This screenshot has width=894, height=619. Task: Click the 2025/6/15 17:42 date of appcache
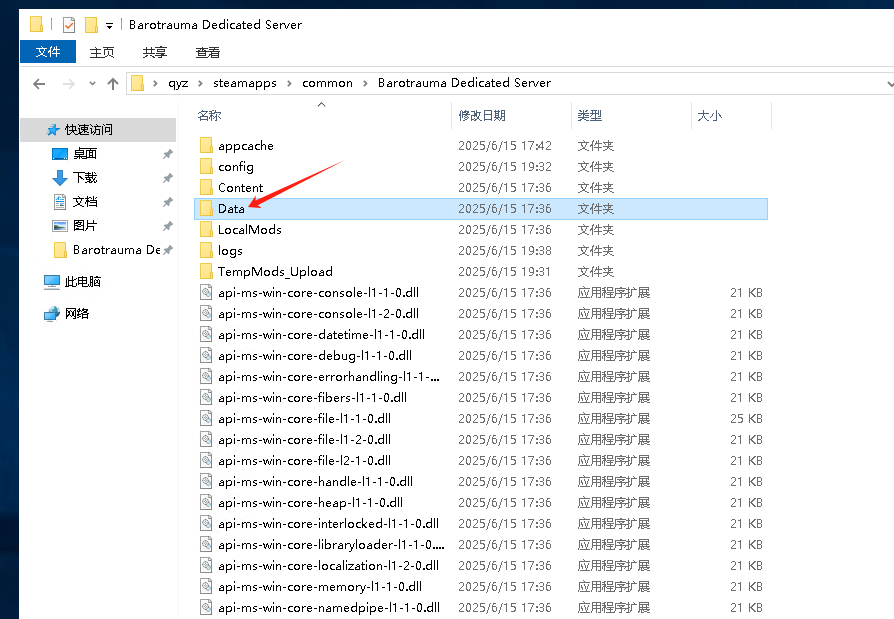coord(505,145)
